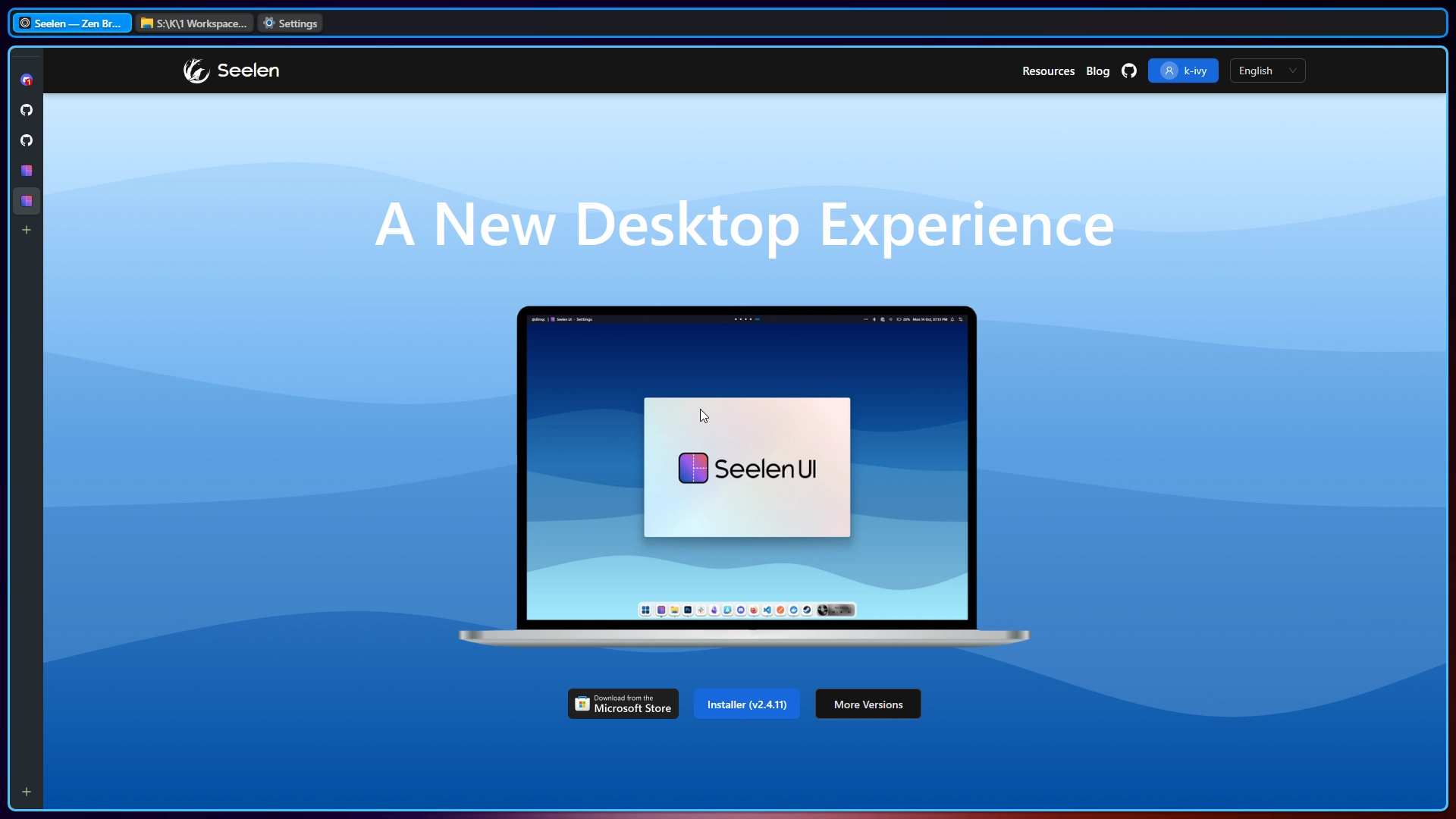Open a new tab with the sidebar plus button

pos(27,230)
